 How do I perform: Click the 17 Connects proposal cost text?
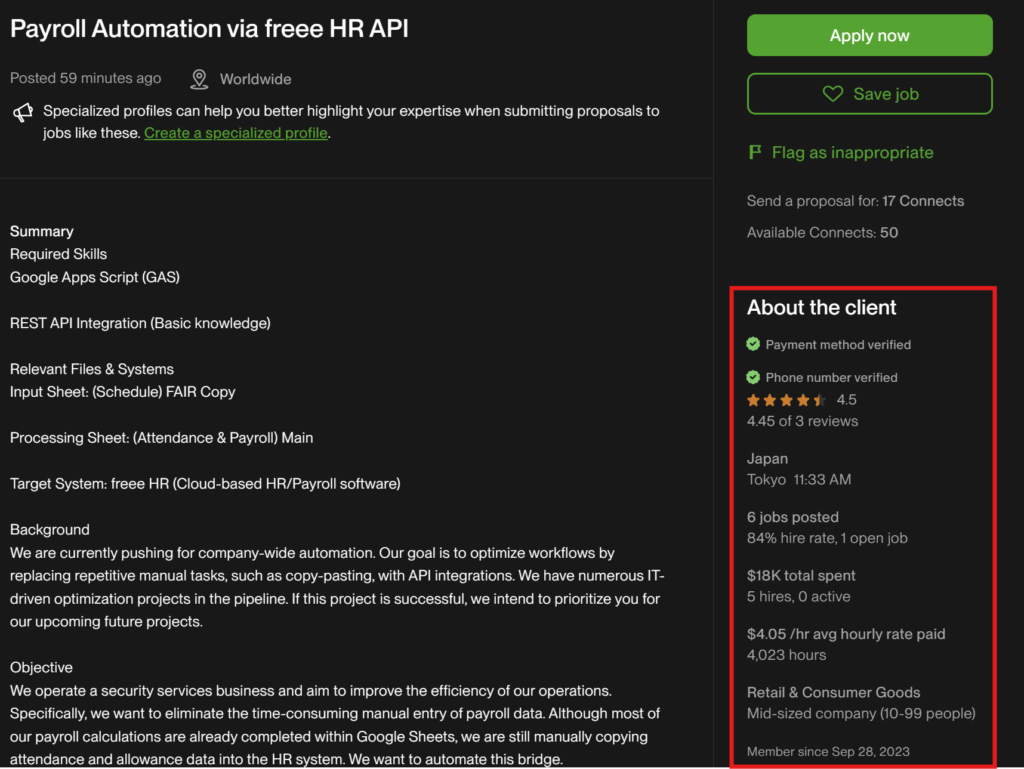click(x=923, y=201)
